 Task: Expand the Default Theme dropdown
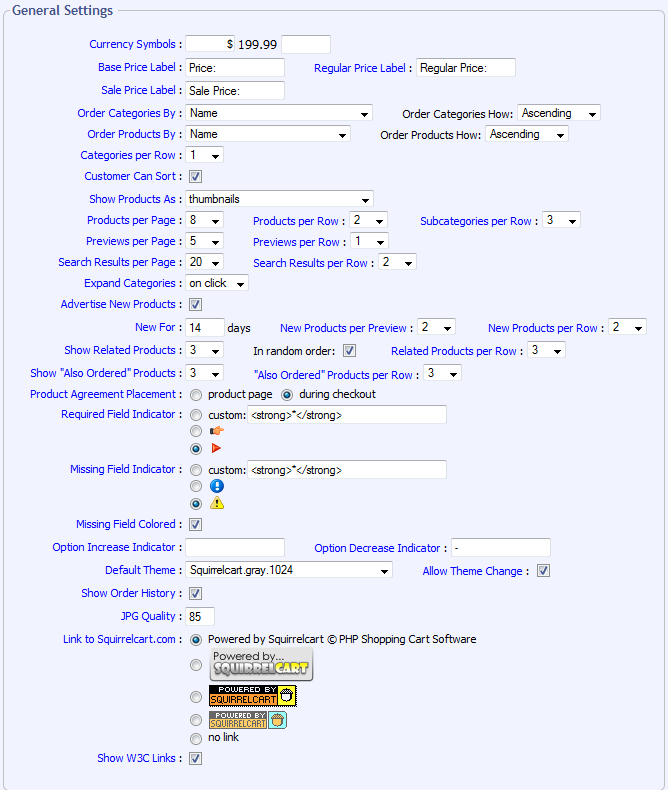289,570
